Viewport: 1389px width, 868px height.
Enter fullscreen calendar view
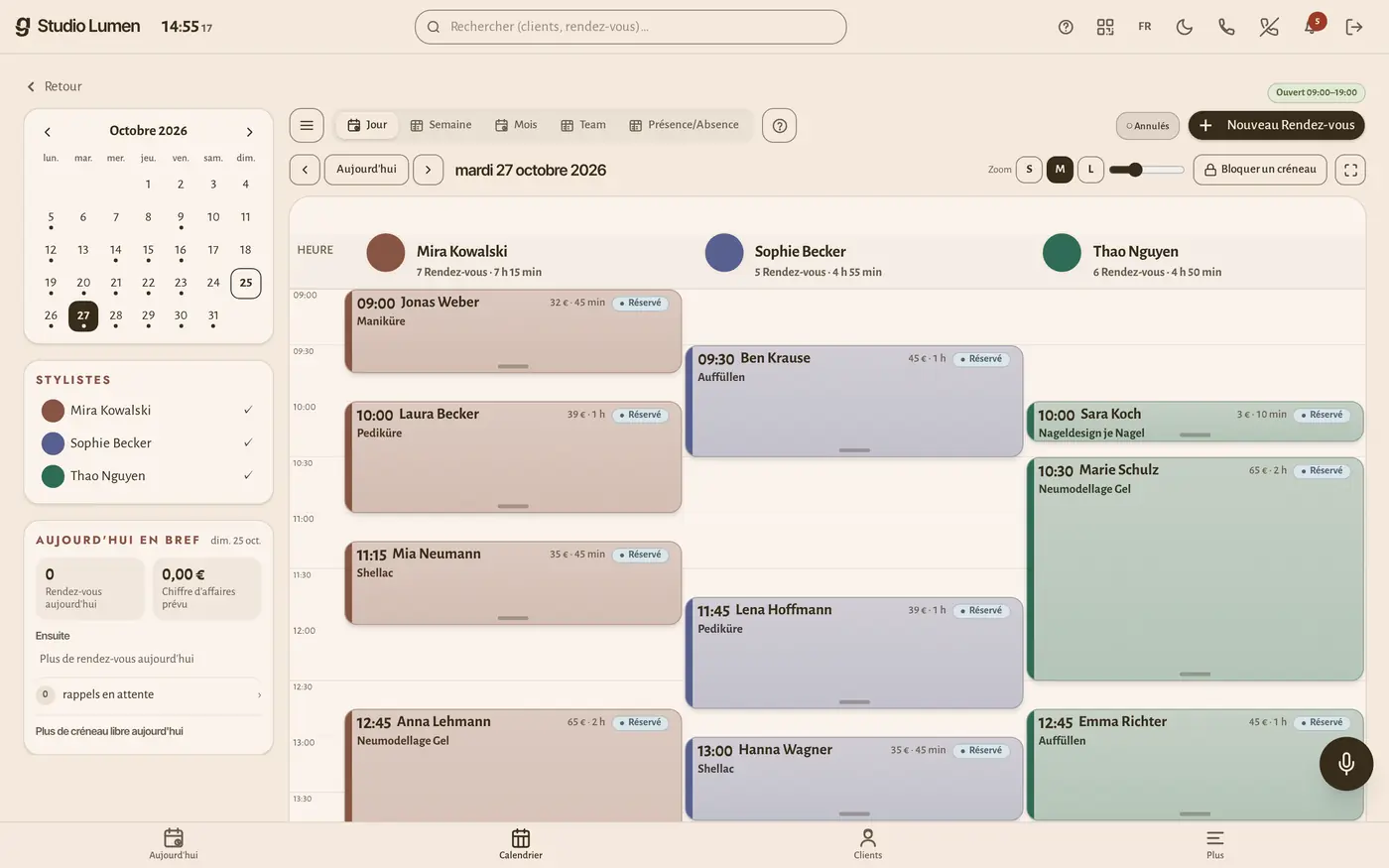(1350, 170)
